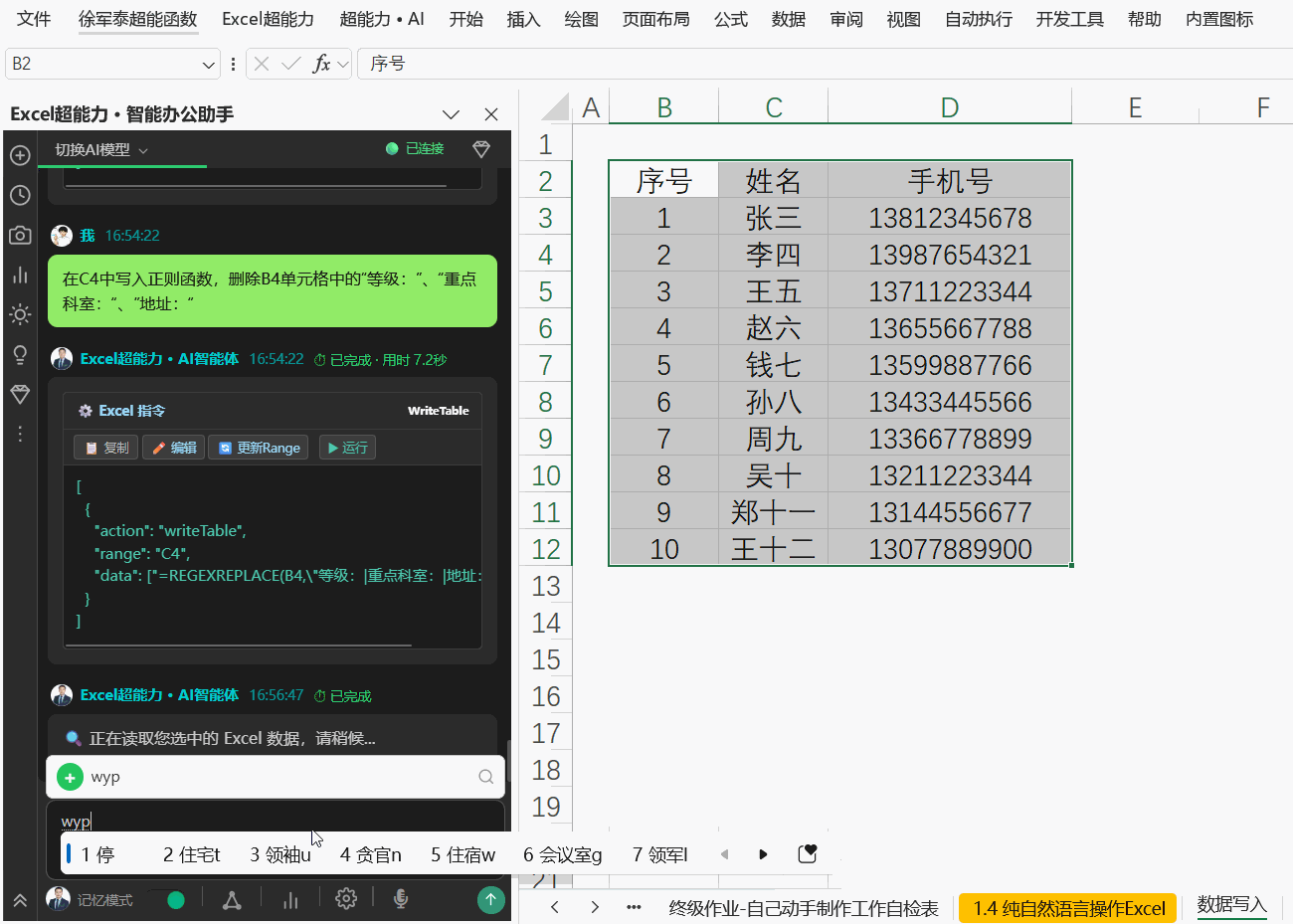Viewport: 1293px width, 924px height.
Task: Go to next IME candidate page arrow
Action: click(763, 854)
